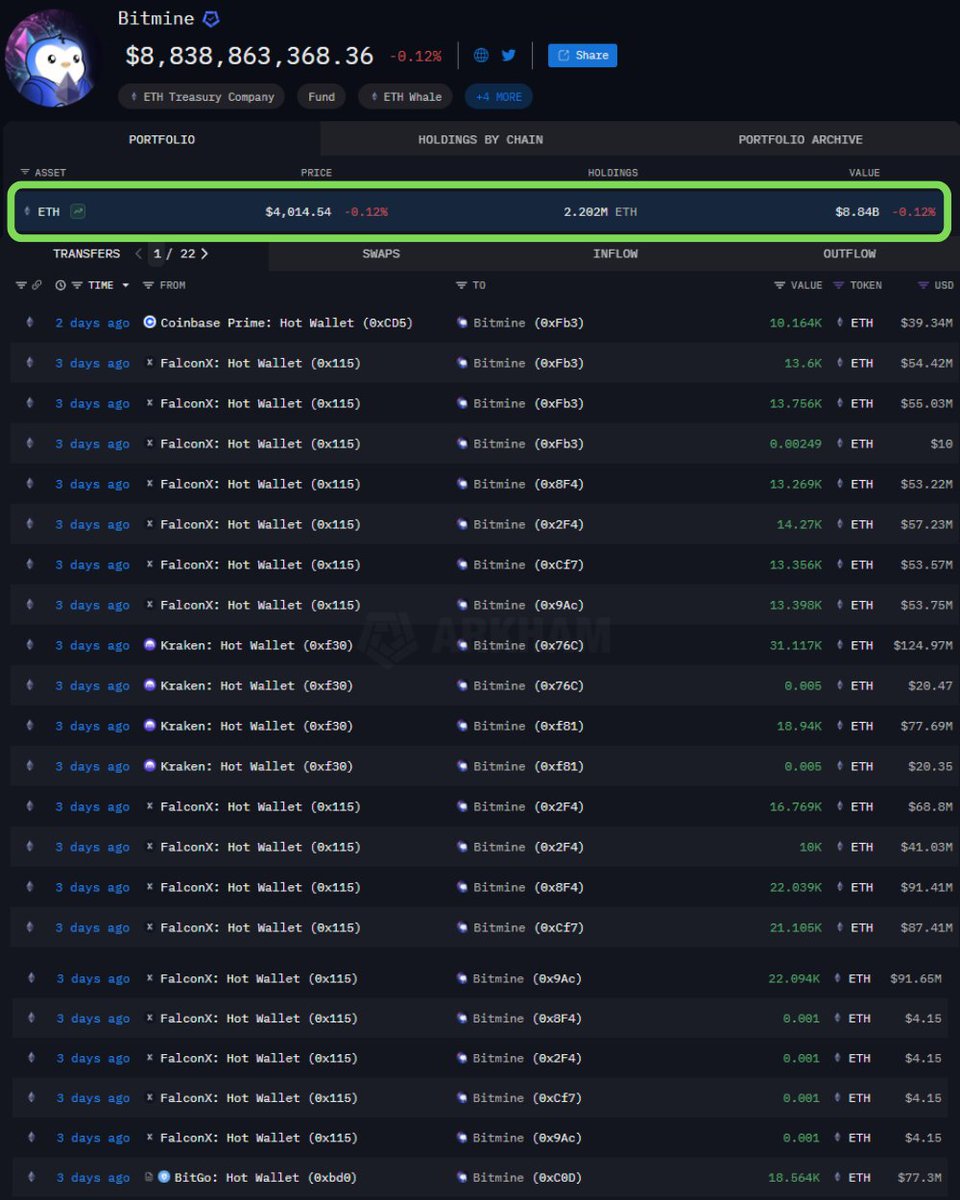The width and height of the screenshot is (960, 1200).
Task: Open the filter beside the TO column
Action: (461, 286)
